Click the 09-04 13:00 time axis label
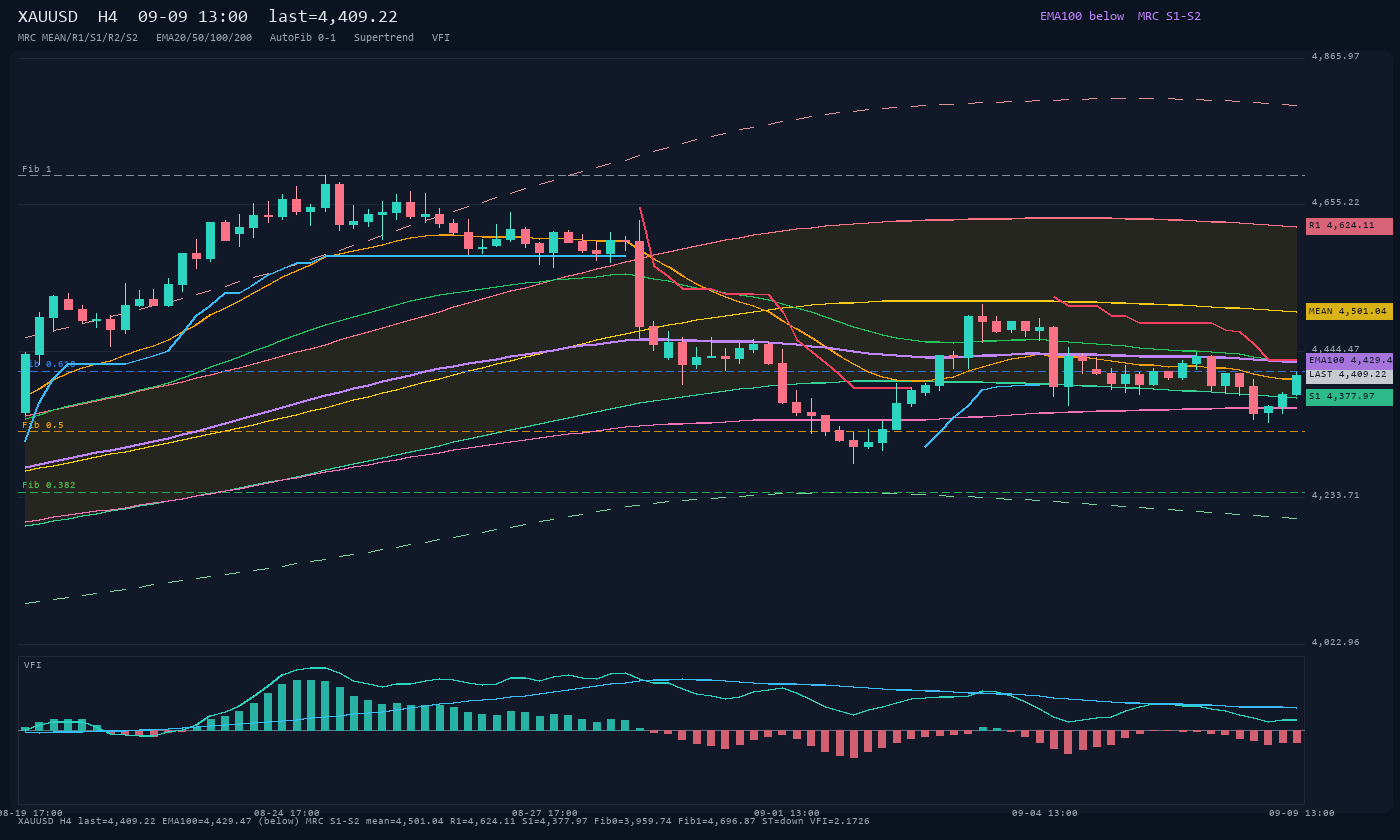The width and height of the screenshot is (1400, 840). coord(1045,813)
